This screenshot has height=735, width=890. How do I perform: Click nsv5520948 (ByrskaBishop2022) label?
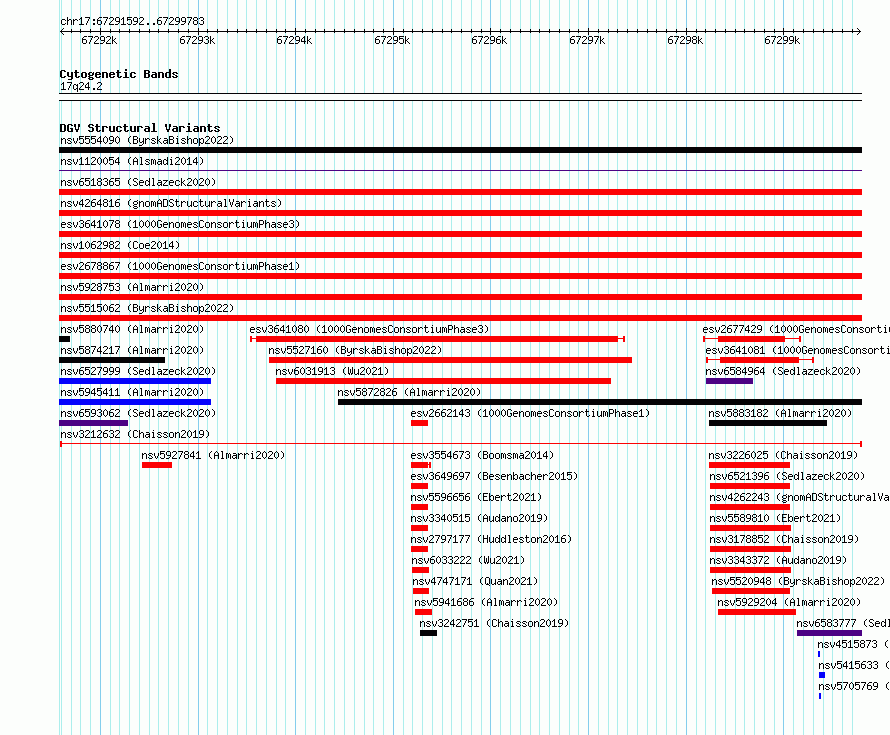(798, 581)
